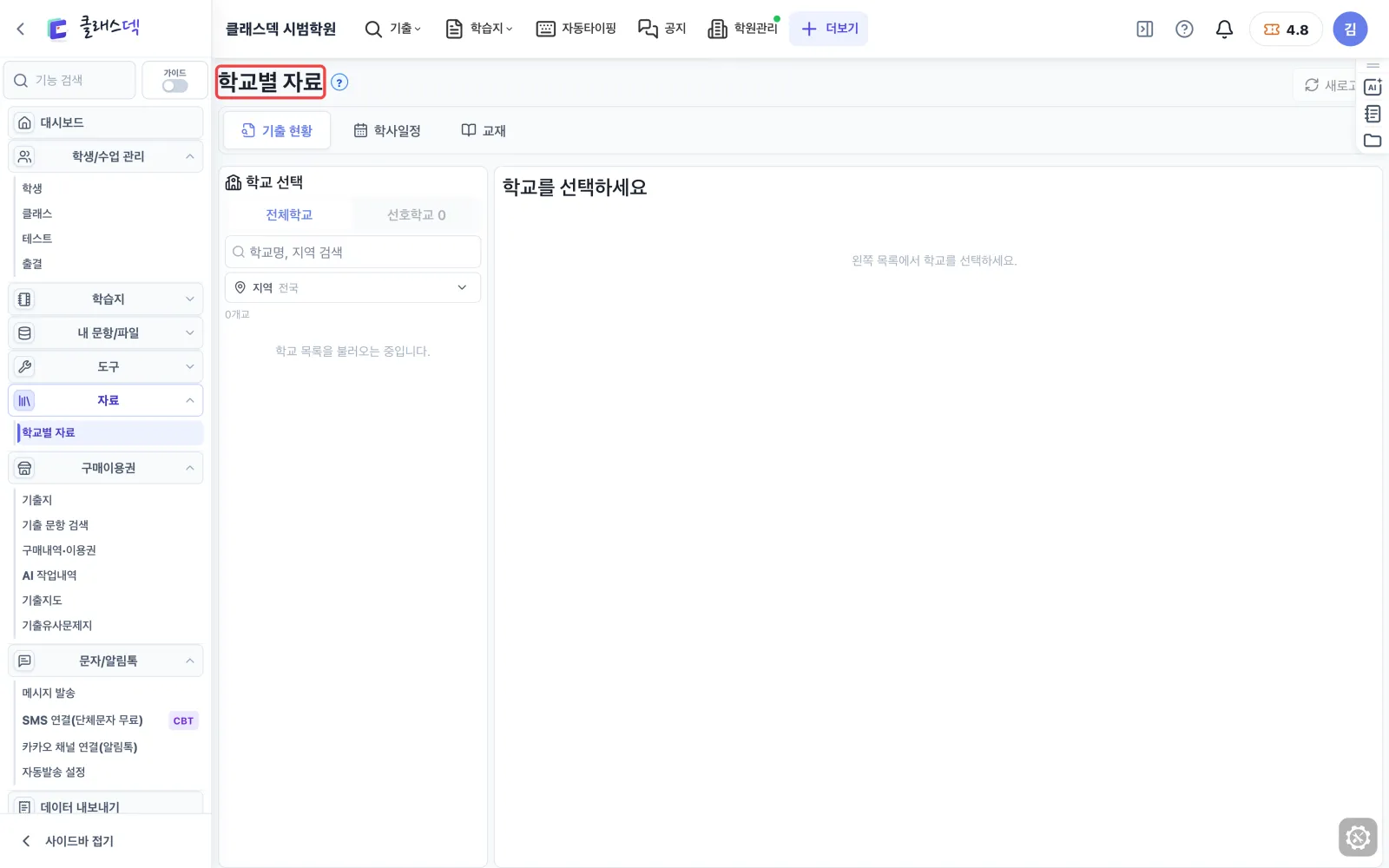Open 공지 in top bar

pos(662,29)
